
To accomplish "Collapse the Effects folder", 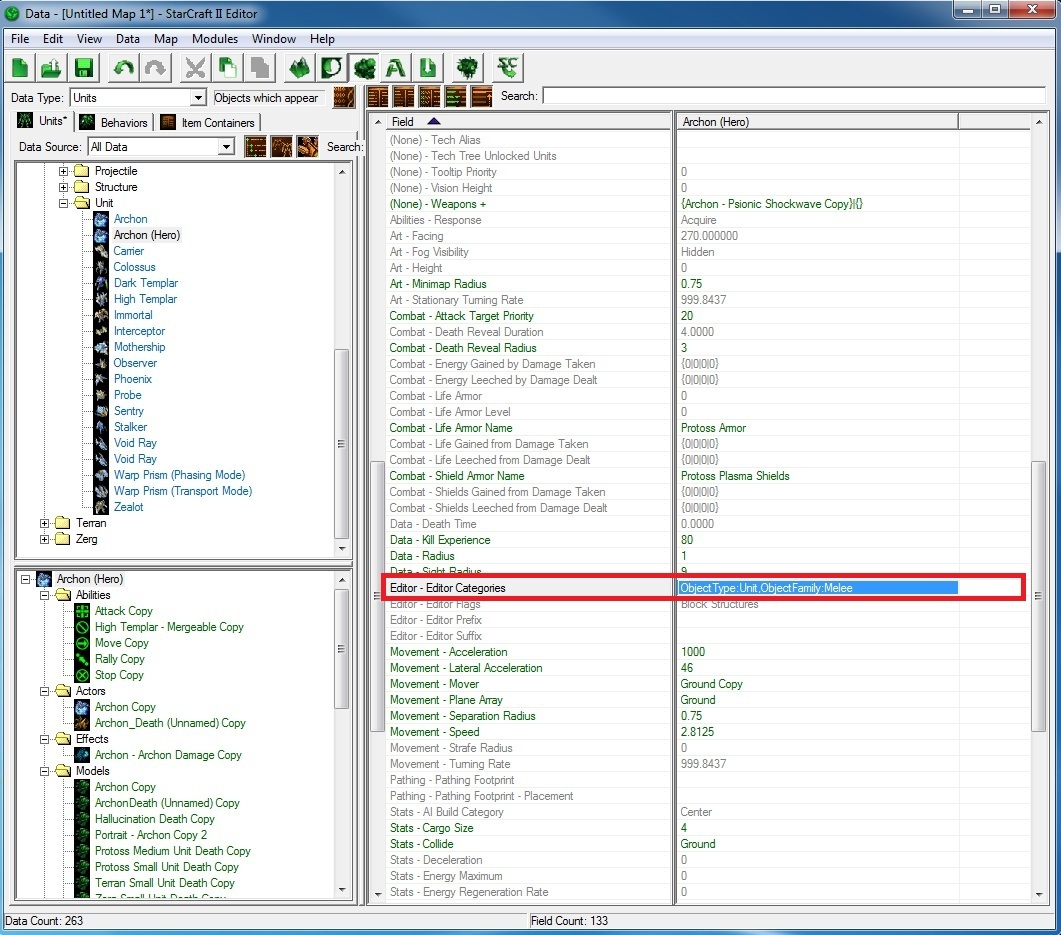I will (45, 739).
